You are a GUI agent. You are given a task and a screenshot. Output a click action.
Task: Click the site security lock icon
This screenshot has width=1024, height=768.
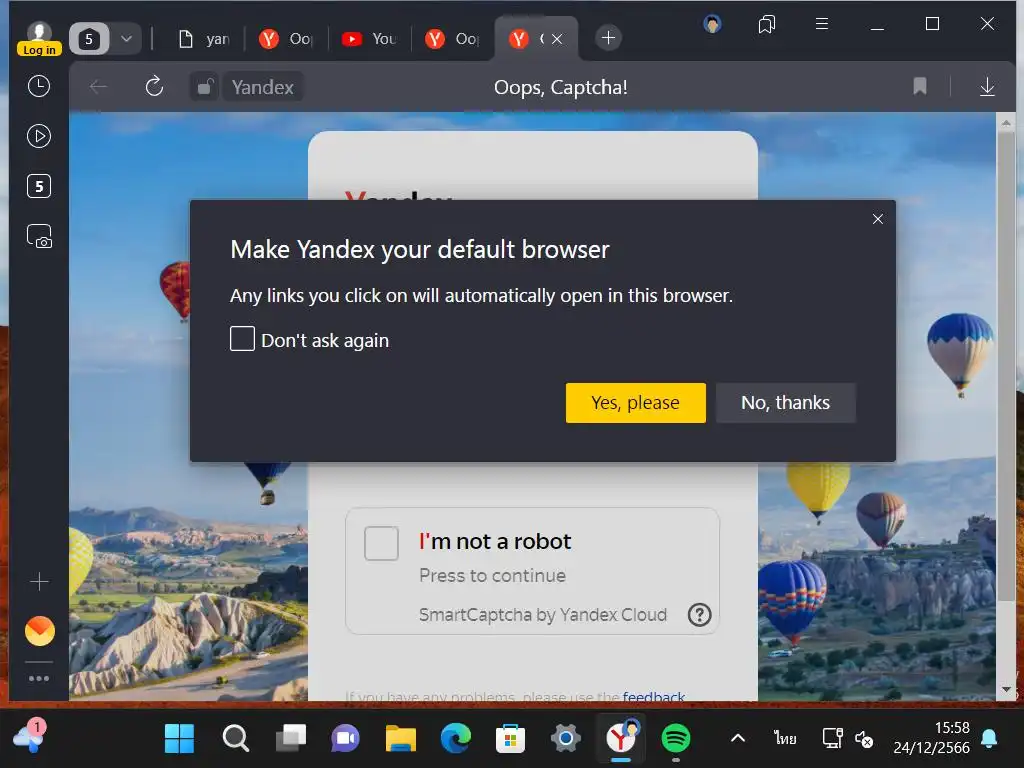204,86
